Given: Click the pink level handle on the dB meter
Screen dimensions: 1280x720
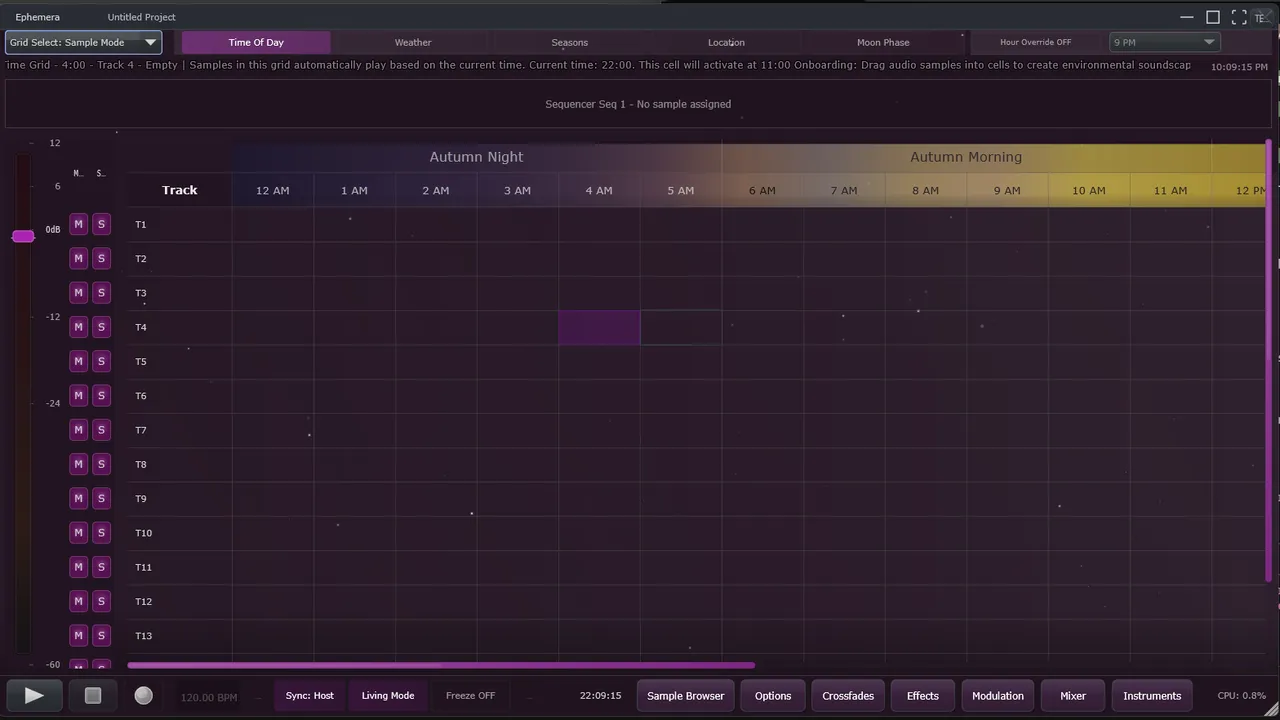Looking at the screenshot, I should 23,236.
